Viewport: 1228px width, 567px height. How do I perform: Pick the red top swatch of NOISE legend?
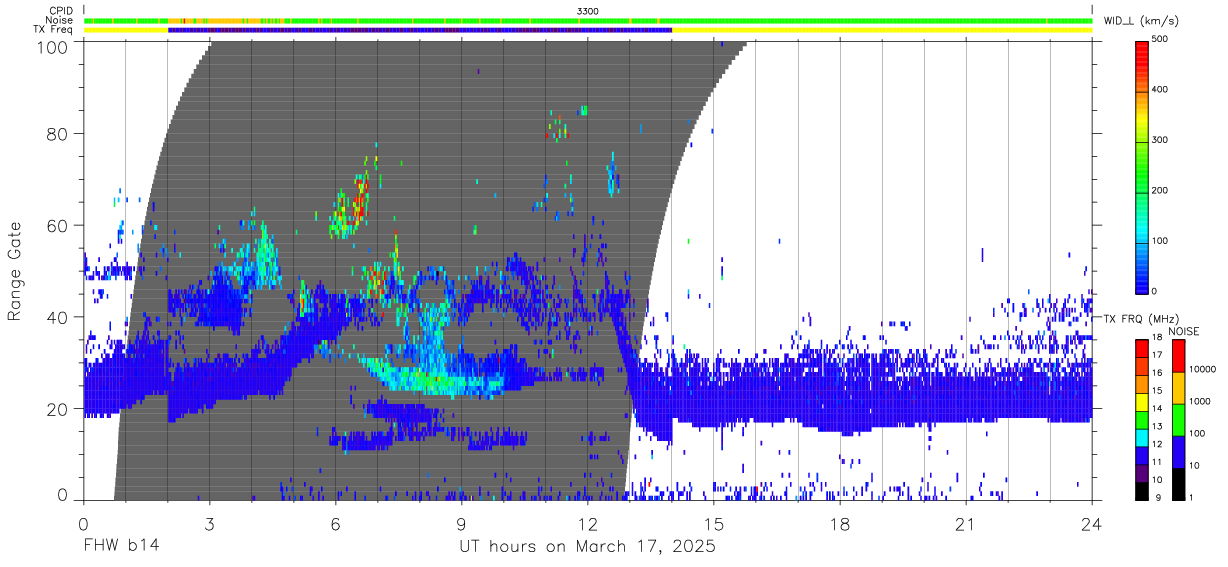(1178, 355)
